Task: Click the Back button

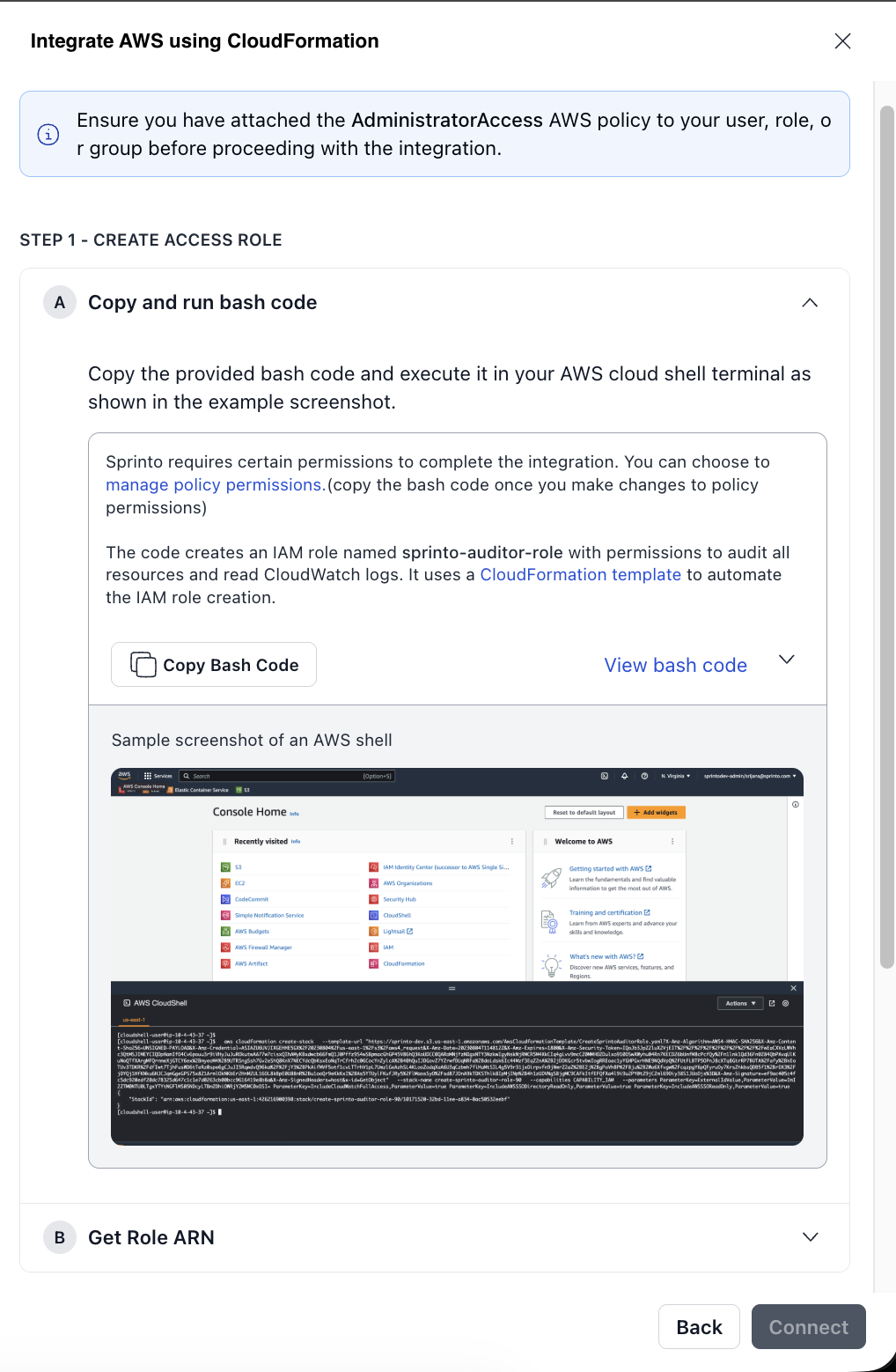Action: 699,1327
